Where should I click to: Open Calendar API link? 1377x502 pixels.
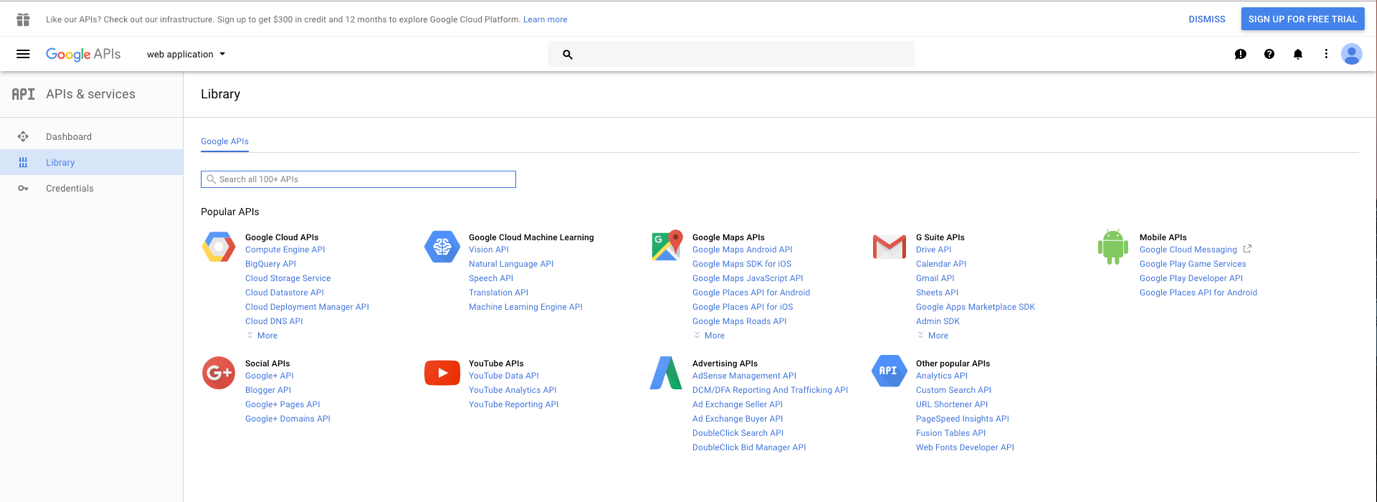[x=941, y=264]
